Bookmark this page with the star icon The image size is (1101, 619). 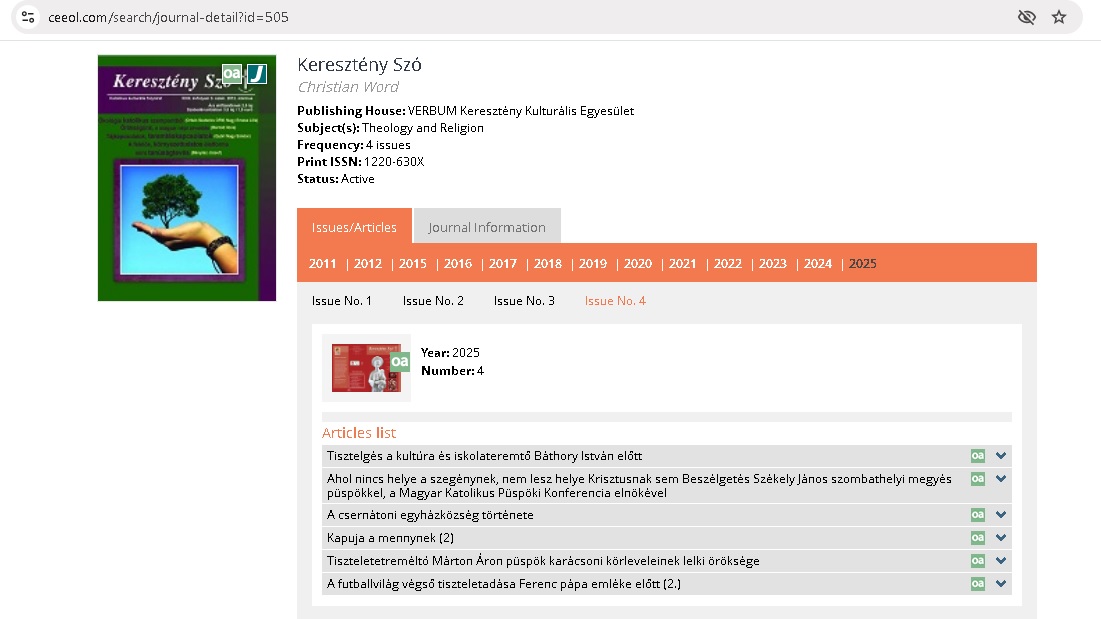coord(1059,17)
